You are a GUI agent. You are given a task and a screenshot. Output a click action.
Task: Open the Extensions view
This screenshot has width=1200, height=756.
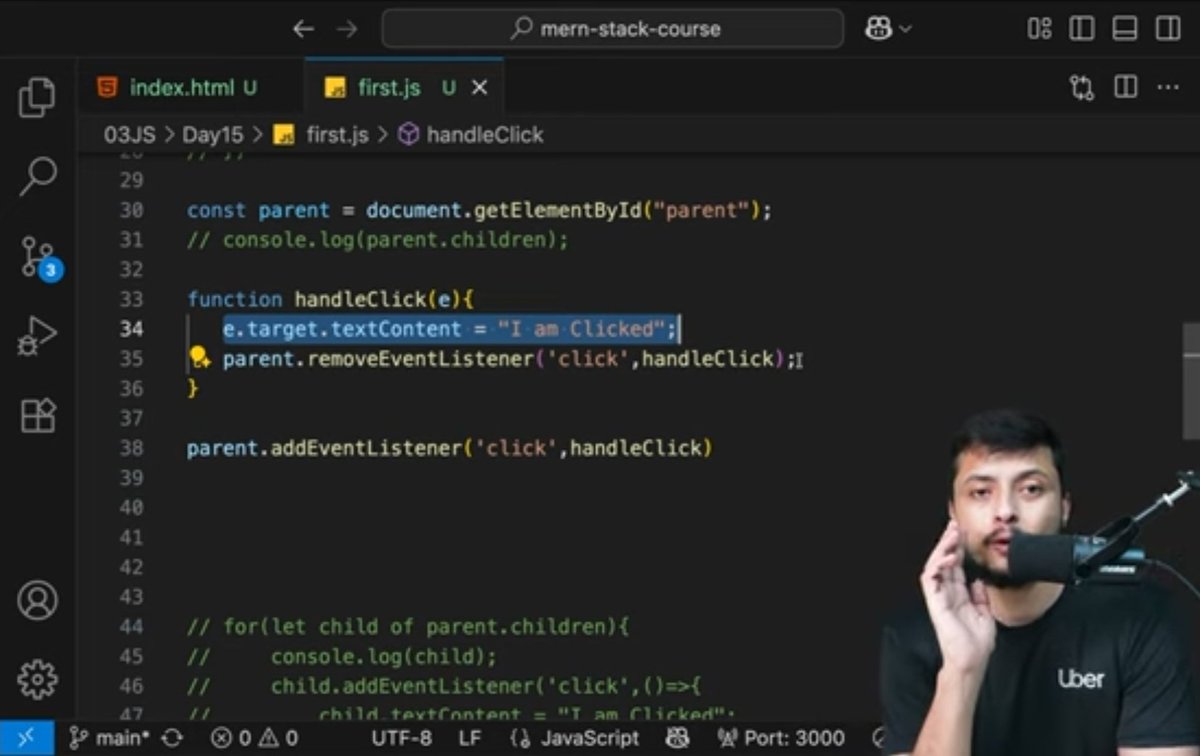pyautogui.click(x=37, y=416)
